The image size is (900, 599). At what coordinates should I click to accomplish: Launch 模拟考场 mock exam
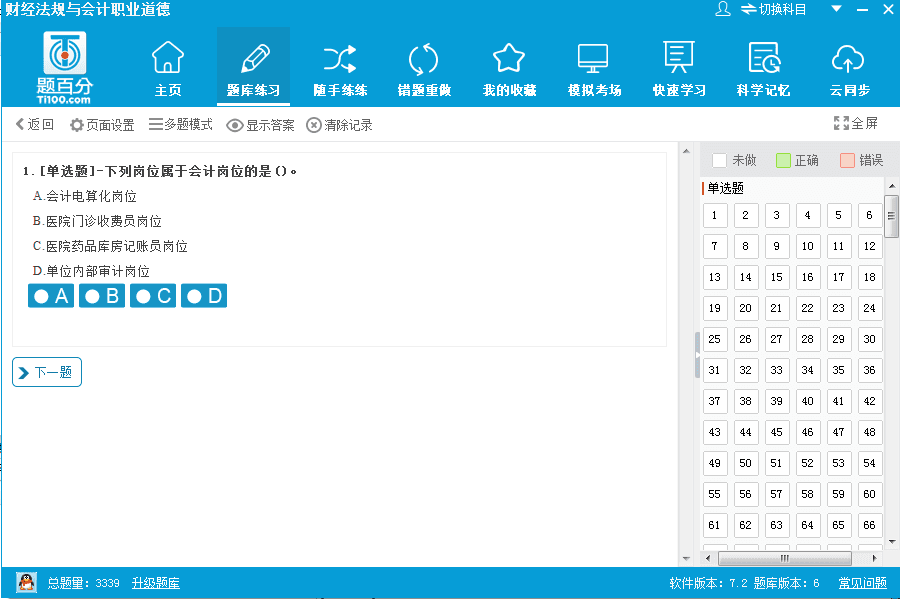pyautogui.click(x=594, y=66)
